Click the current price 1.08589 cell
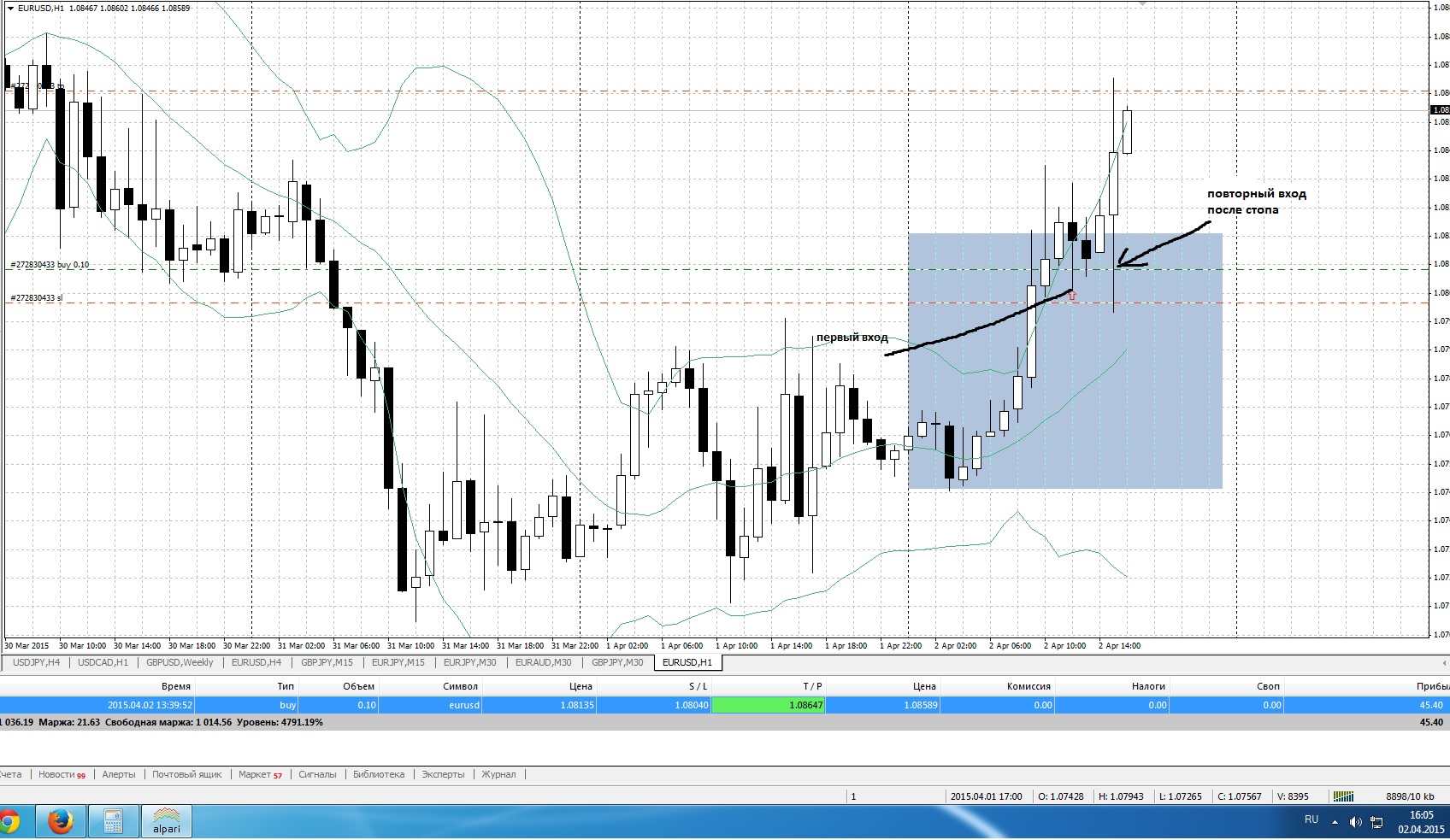The image size is (1450, 840). tap(920, 705)
